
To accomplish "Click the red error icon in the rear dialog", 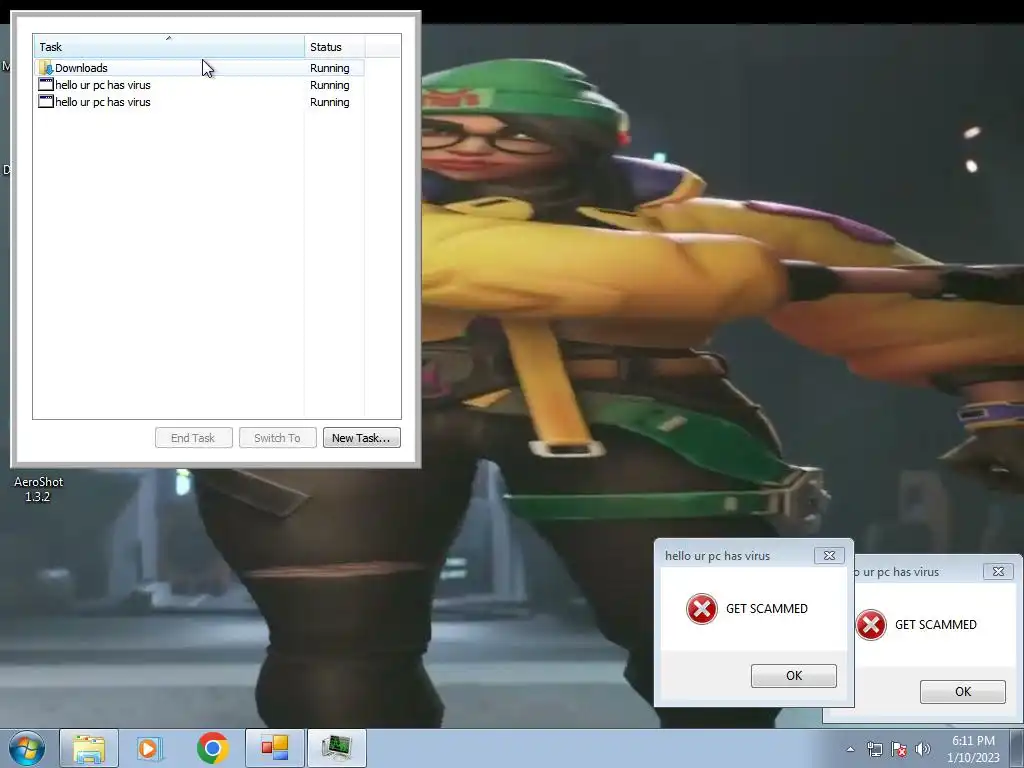I will [871, 625].
